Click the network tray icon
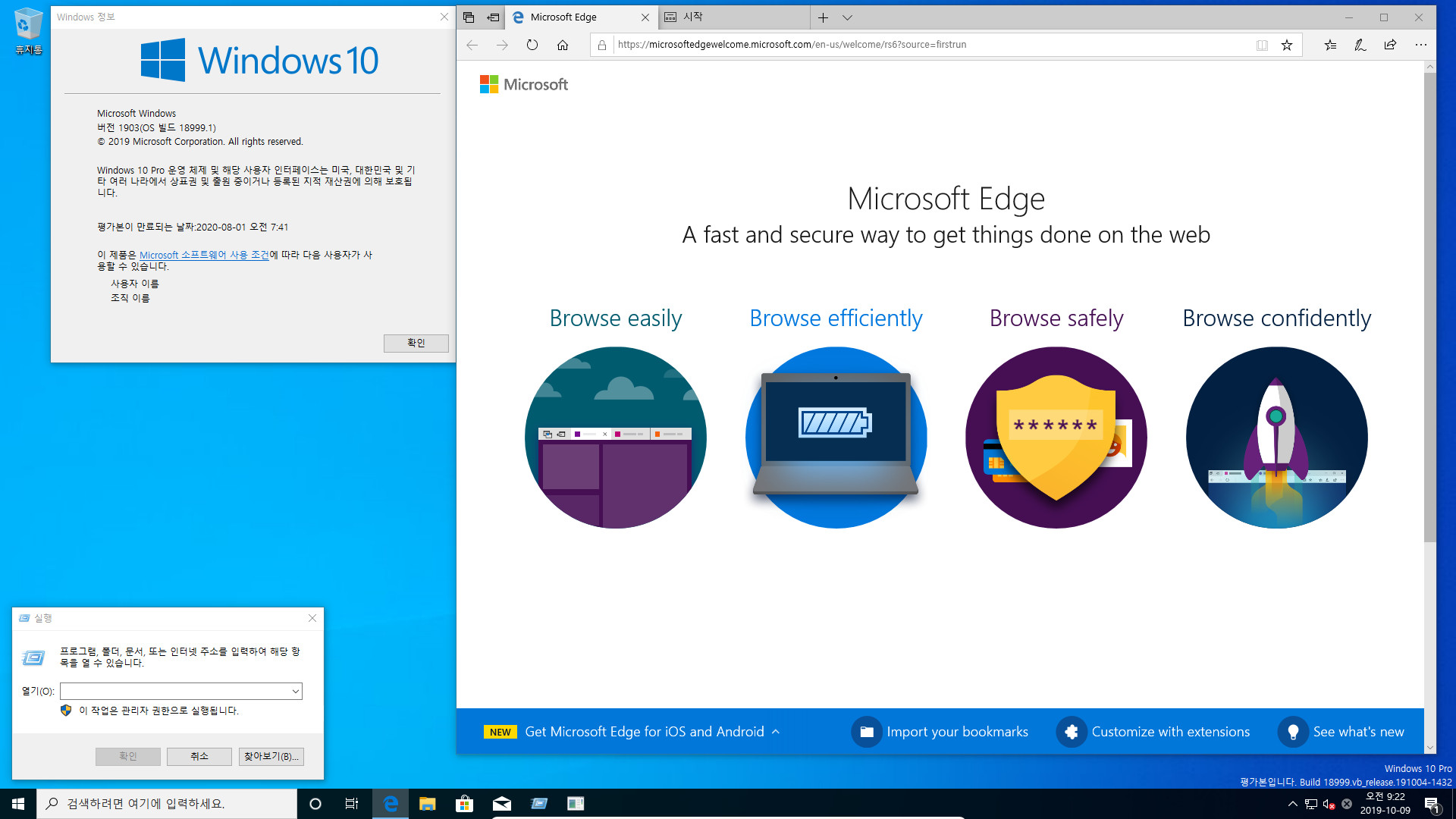Screen dimensions: 1456x819 pyautogui.click(x=1310, y=804)
